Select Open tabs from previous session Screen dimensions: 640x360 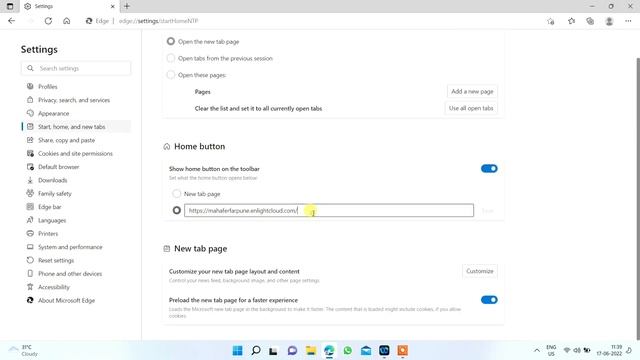[x=171, y=58]
